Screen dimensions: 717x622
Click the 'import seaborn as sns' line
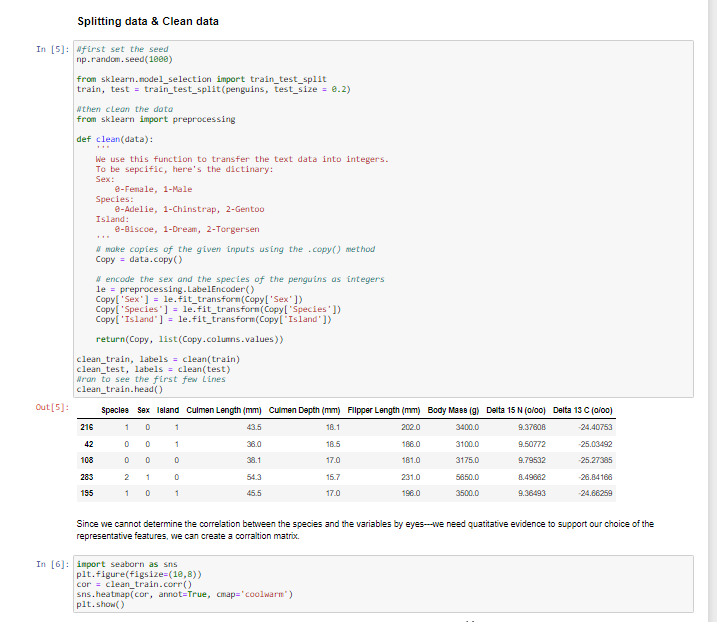tap(127, 564)
